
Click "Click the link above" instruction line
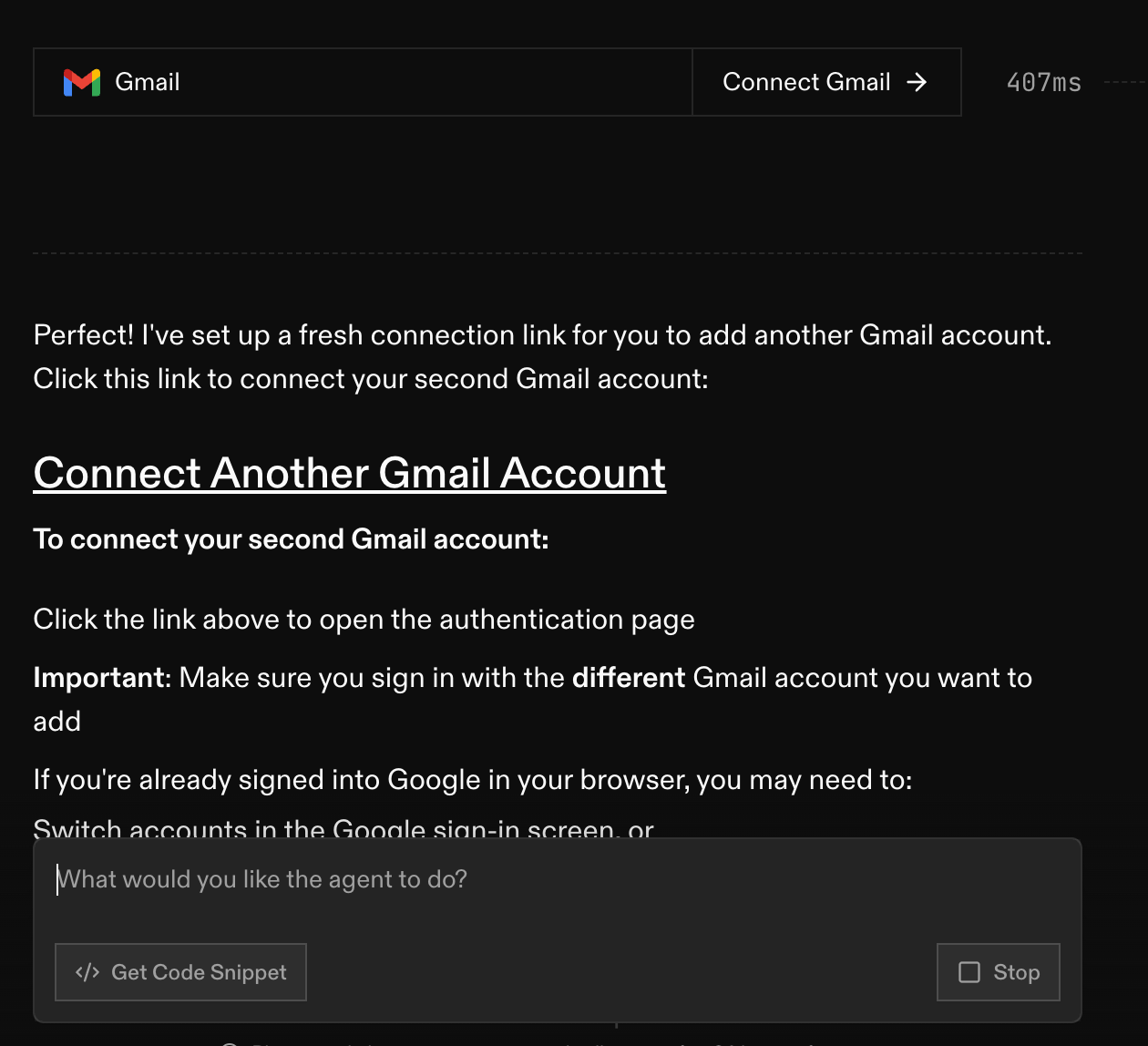coord(364,620)
